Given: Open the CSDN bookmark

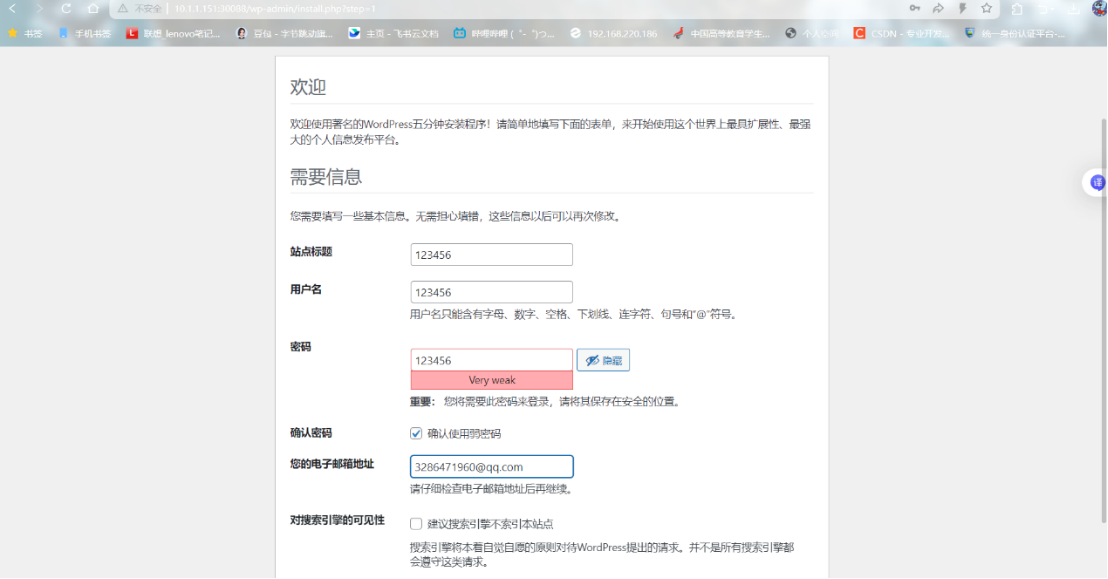Looking at the screenshot, I should (x=902, y=33).
